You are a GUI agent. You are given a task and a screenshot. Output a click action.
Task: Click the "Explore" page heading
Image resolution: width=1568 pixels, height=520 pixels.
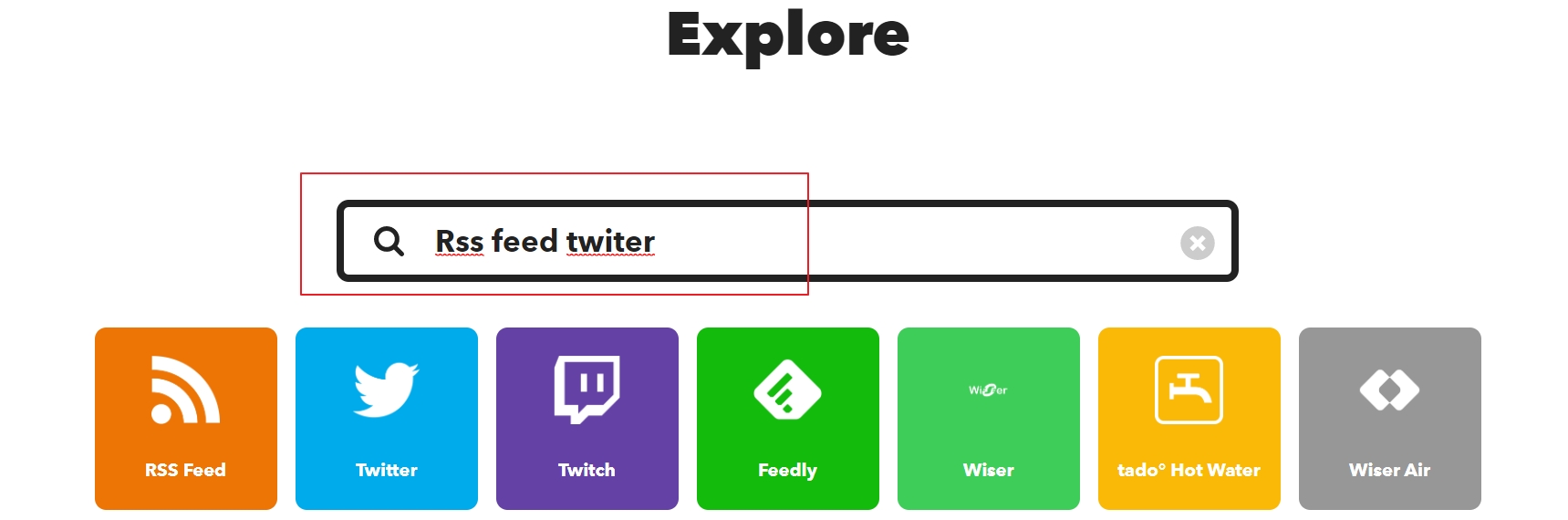point(788,36)
